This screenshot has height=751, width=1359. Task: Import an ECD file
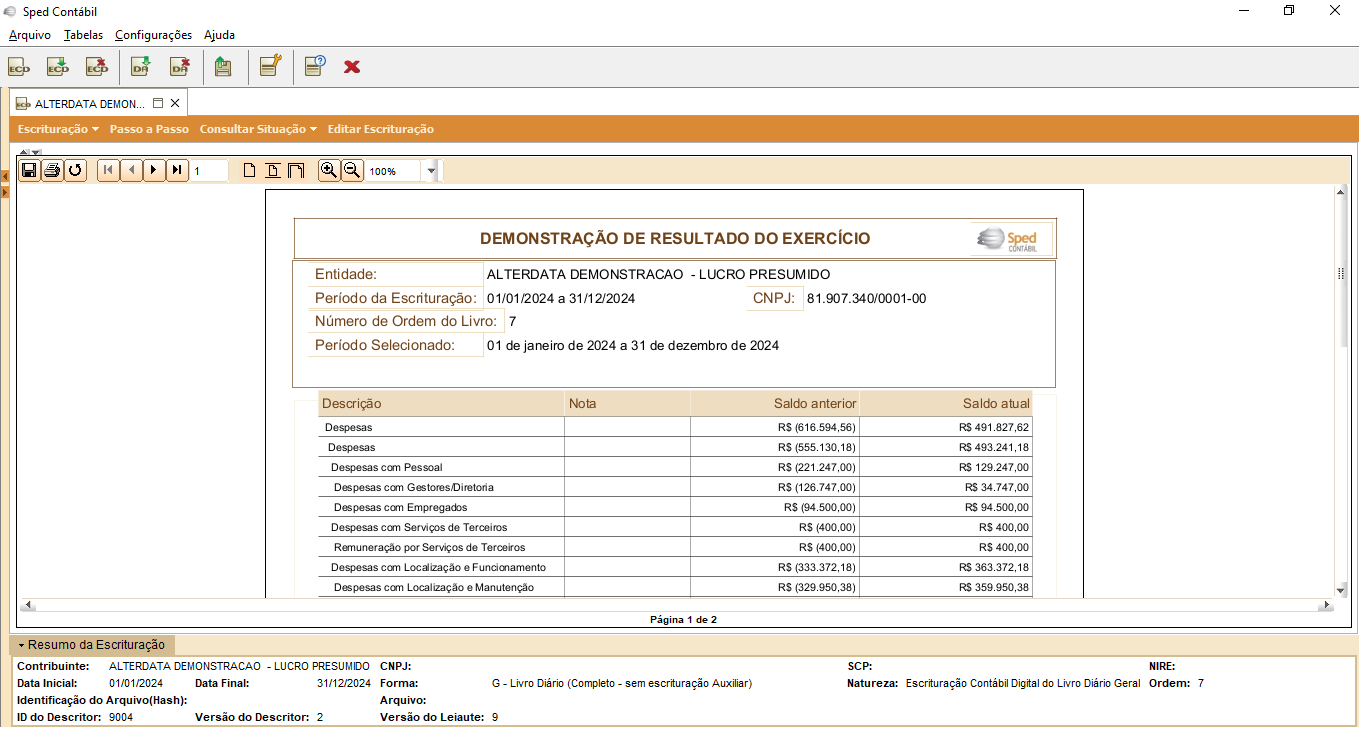(57, 66)
